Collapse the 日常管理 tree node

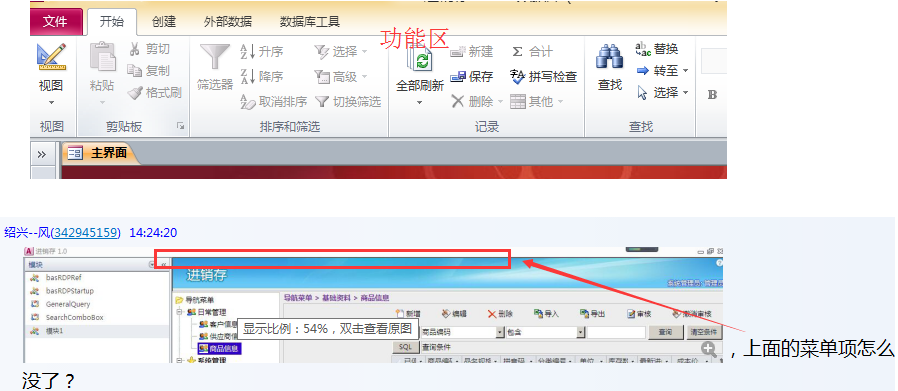[x=179, y=312]
